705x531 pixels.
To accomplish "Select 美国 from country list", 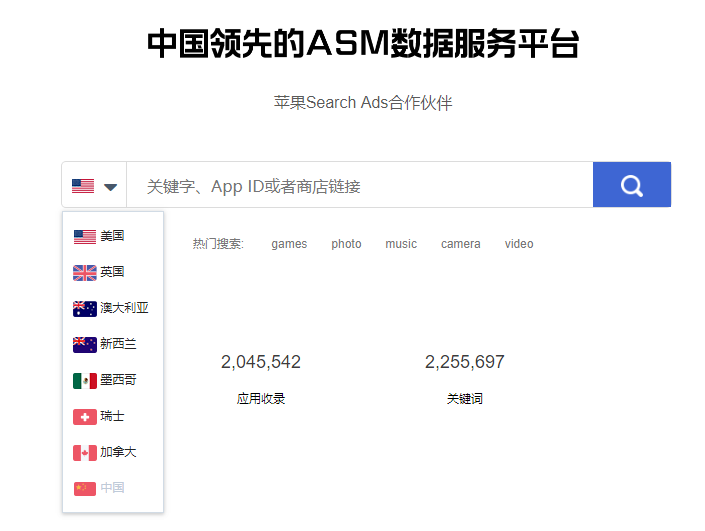I will point(112,236).
